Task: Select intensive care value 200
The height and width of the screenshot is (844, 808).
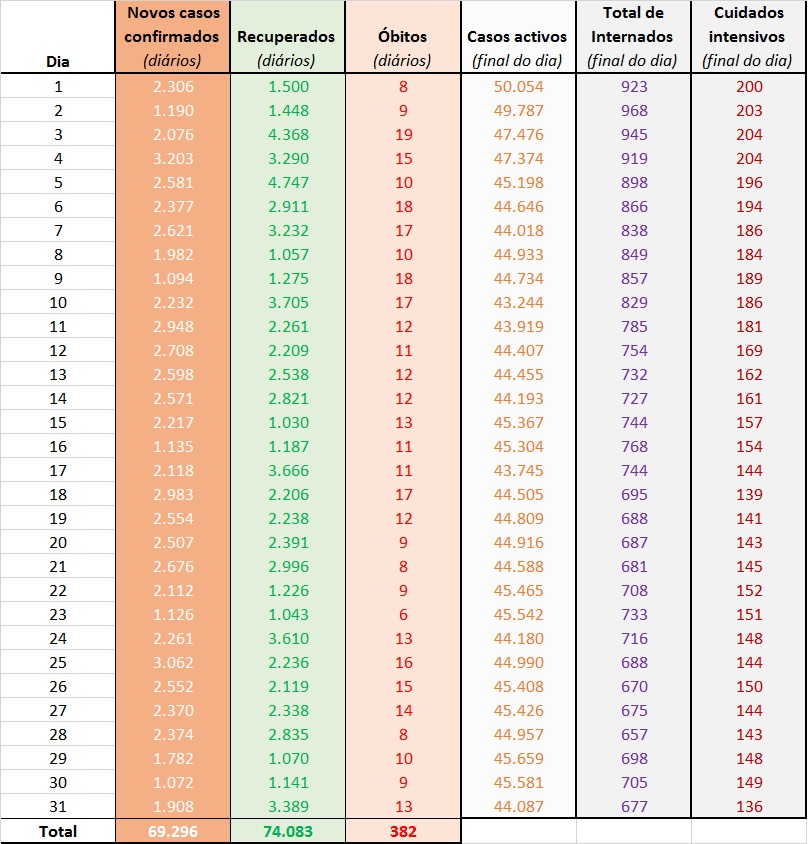Action: [749, 86]
